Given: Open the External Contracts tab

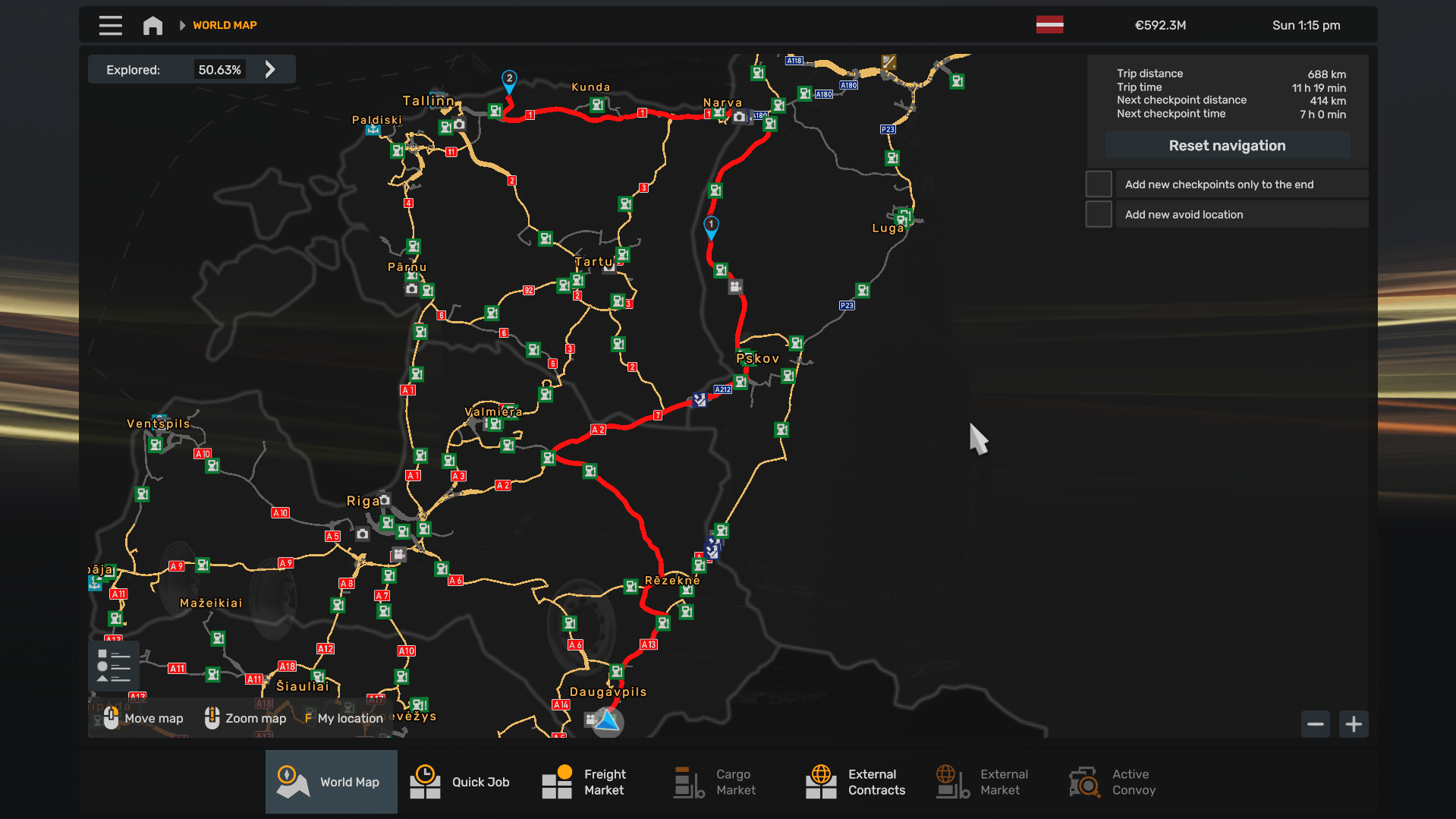Looking at the screenshot, I should (x=855, y=782).
